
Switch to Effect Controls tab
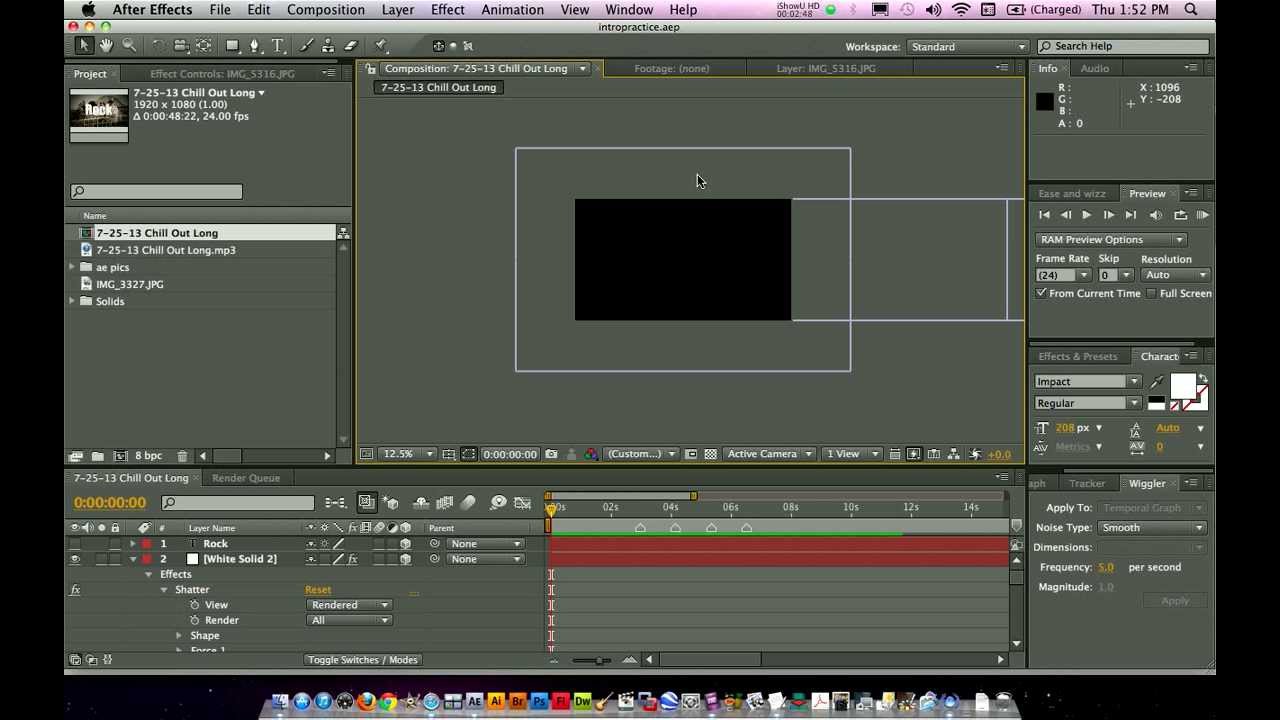pos(222,74)
